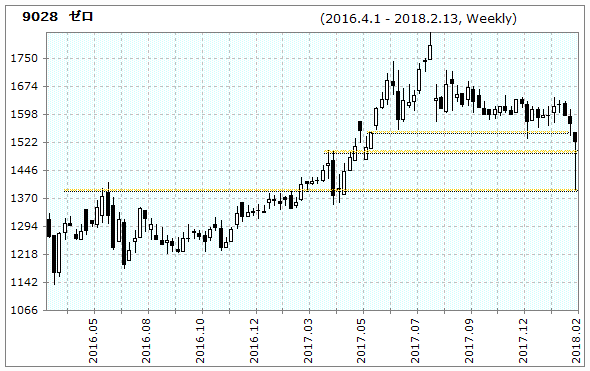
Task: Click the 2017.05 date axis label
Action: click(x=362, y=341)
